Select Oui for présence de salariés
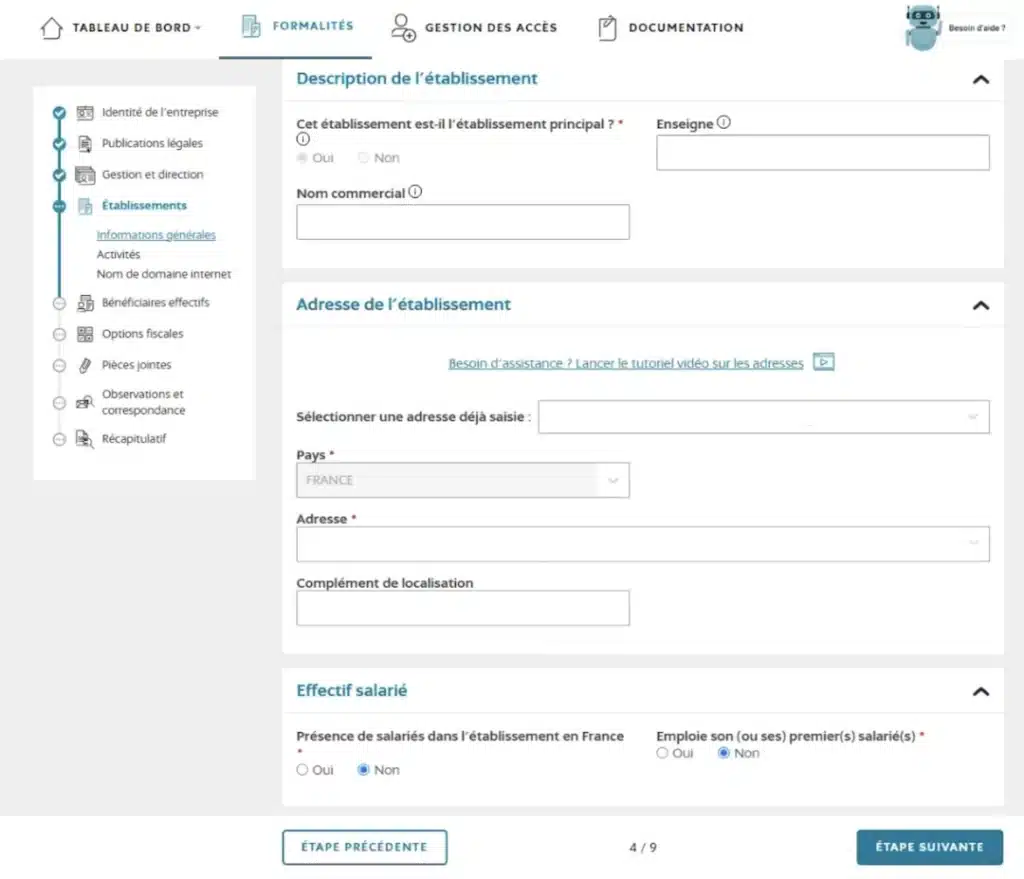This screenshot has width=1024, height=879. (x=301, y=769)
